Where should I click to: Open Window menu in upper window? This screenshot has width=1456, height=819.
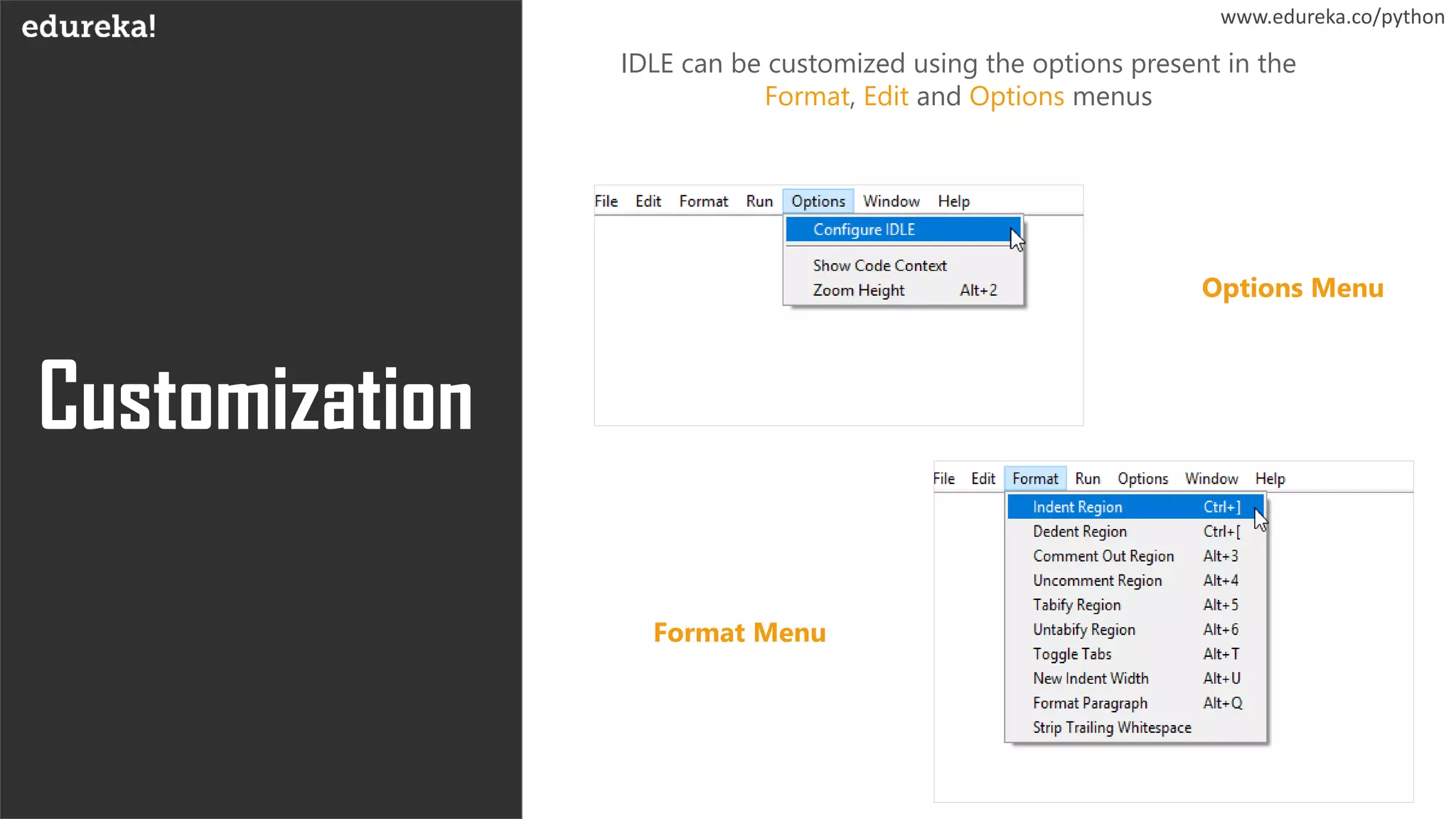(892, 201)
